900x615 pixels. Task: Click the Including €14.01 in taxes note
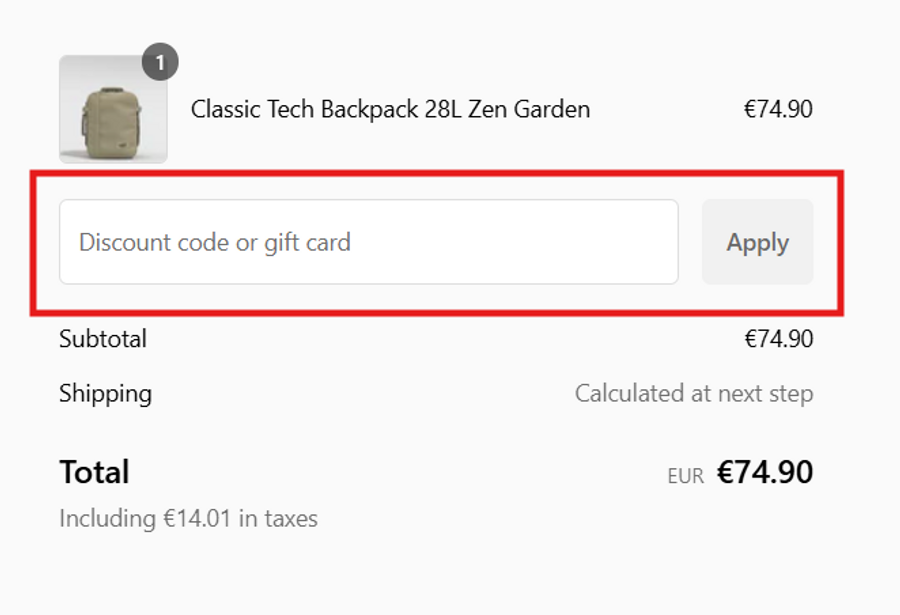click(x=188, y=519)
